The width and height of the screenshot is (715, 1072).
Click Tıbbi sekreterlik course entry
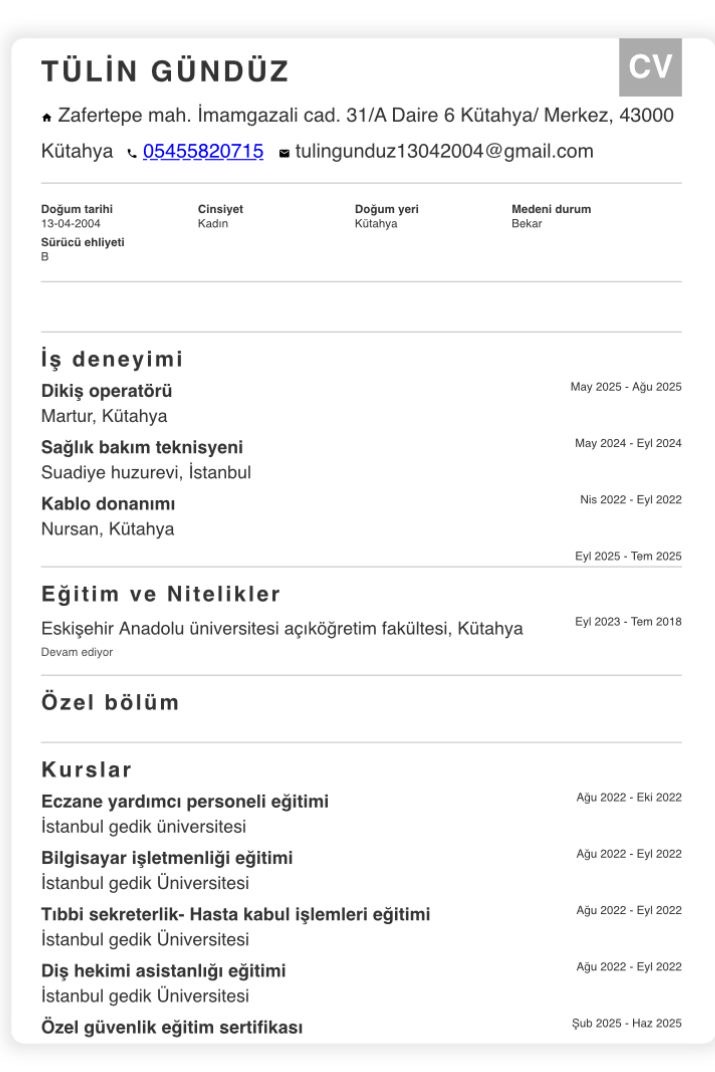click(236, 914)
